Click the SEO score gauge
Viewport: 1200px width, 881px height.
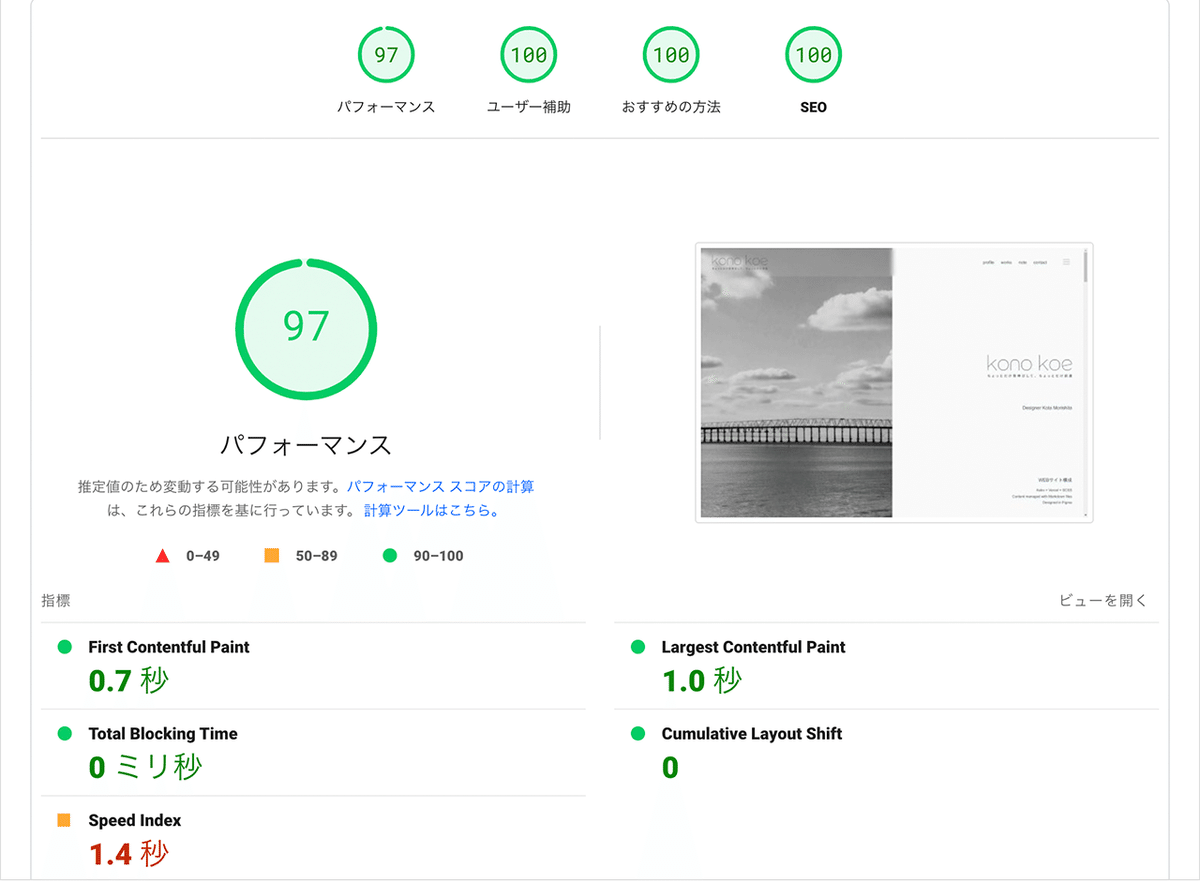[814, 55]
